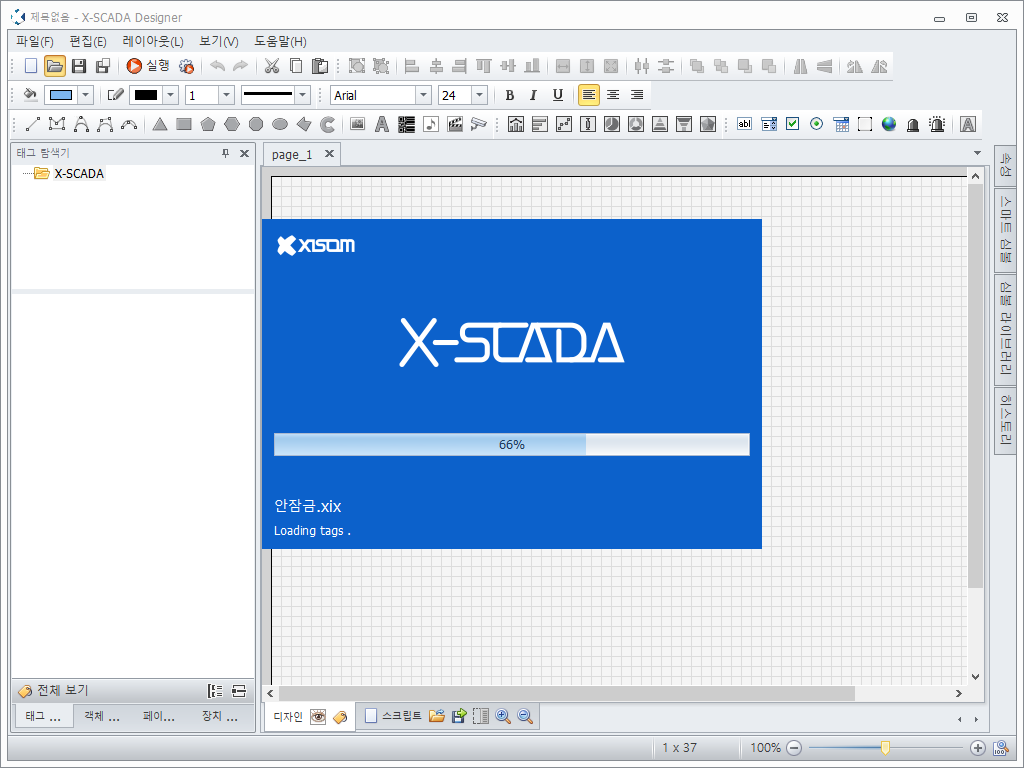This screenshot has width=1024, height=768.
Task: Insert a funnel chart object
Action: pos(684,124)
